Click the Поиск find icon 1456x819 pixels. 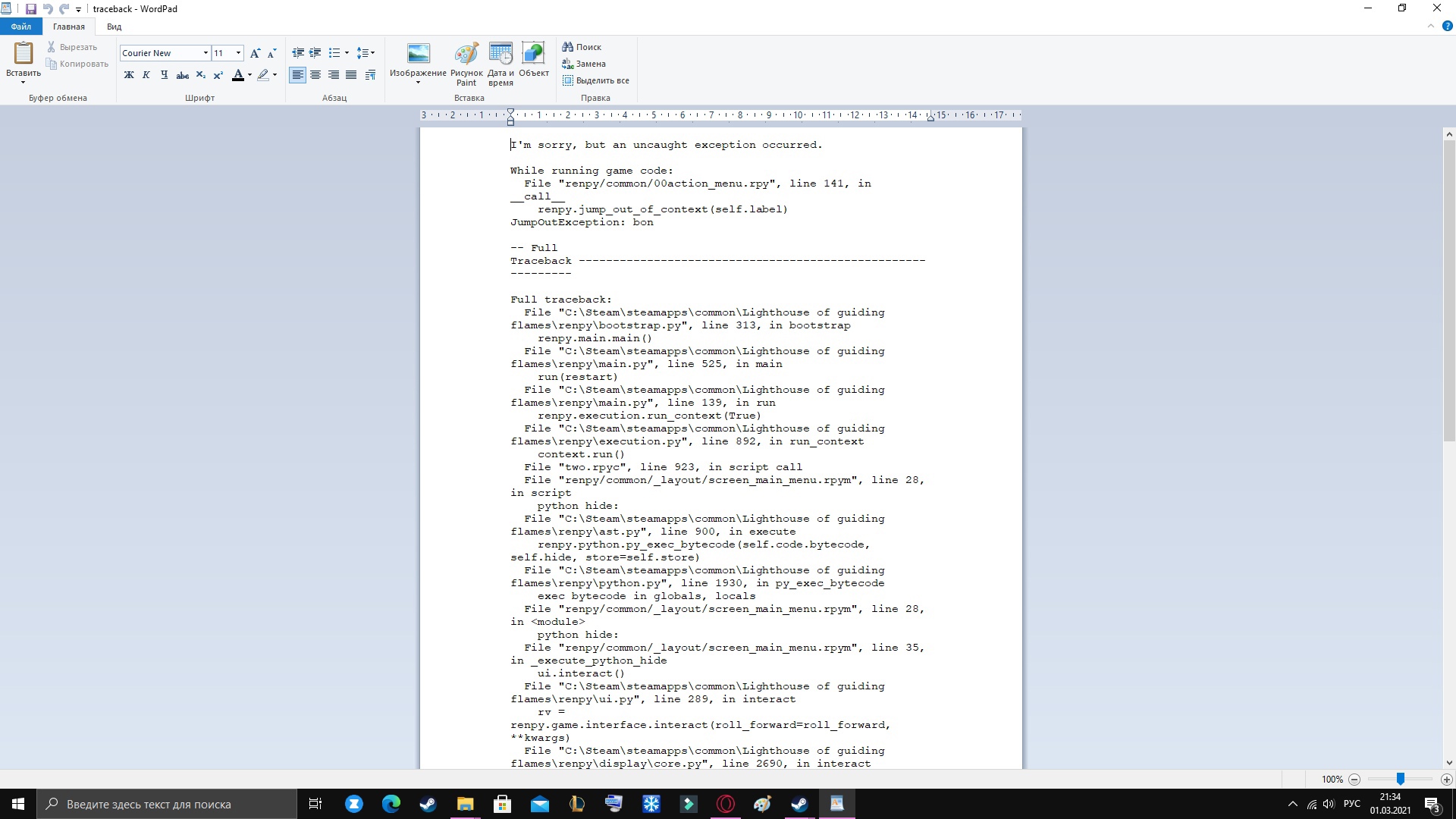tap(582, 47)
